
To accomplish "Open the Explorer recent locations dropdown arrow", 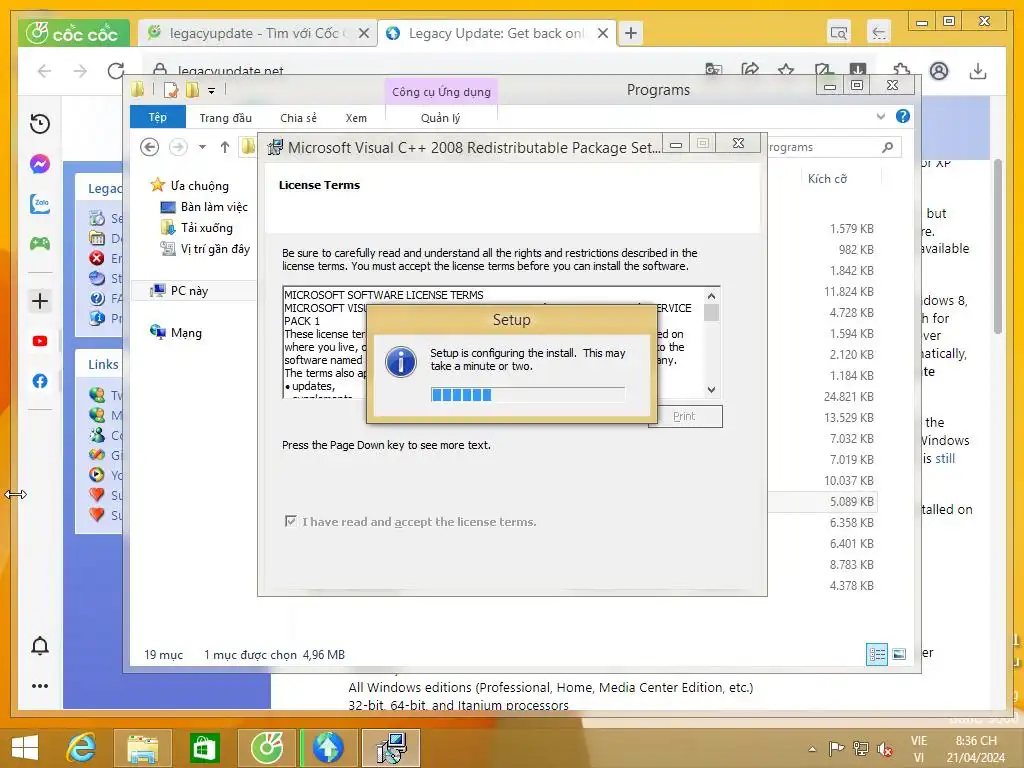I will tap(202, 147).
